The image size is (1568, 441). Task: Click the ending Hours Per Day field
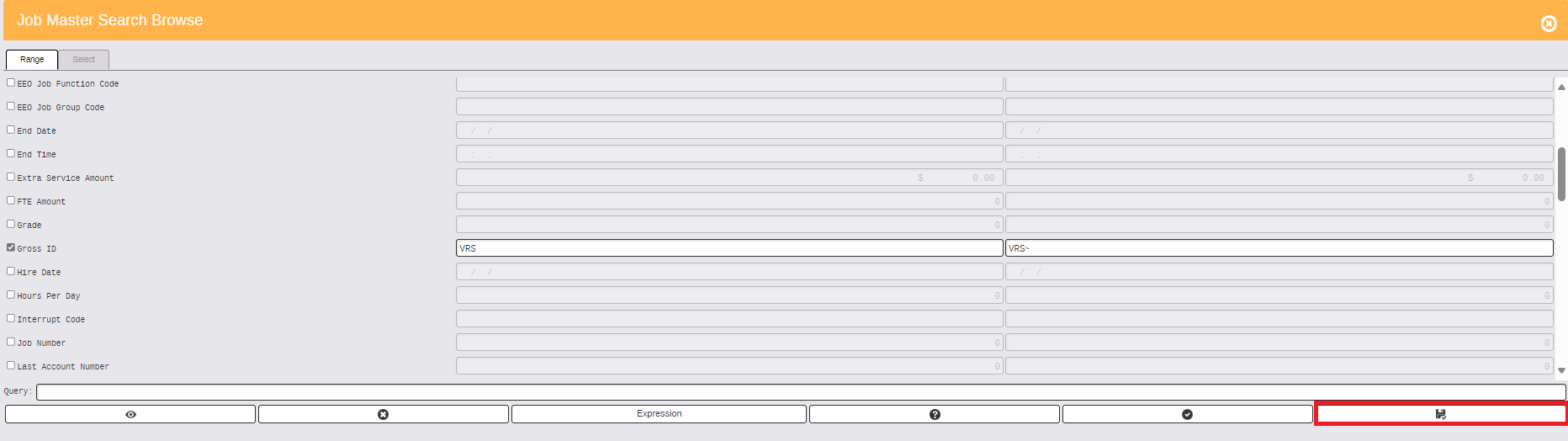(1279, 295)
